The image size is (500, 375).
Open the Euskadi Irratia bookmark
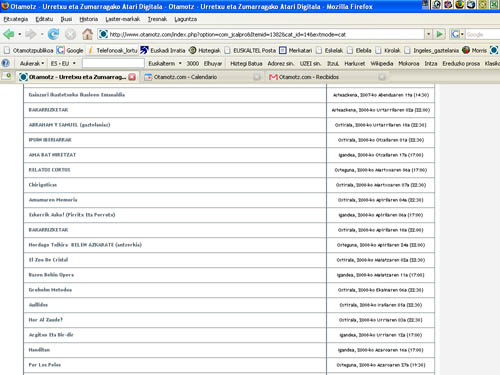click(163, 50)
